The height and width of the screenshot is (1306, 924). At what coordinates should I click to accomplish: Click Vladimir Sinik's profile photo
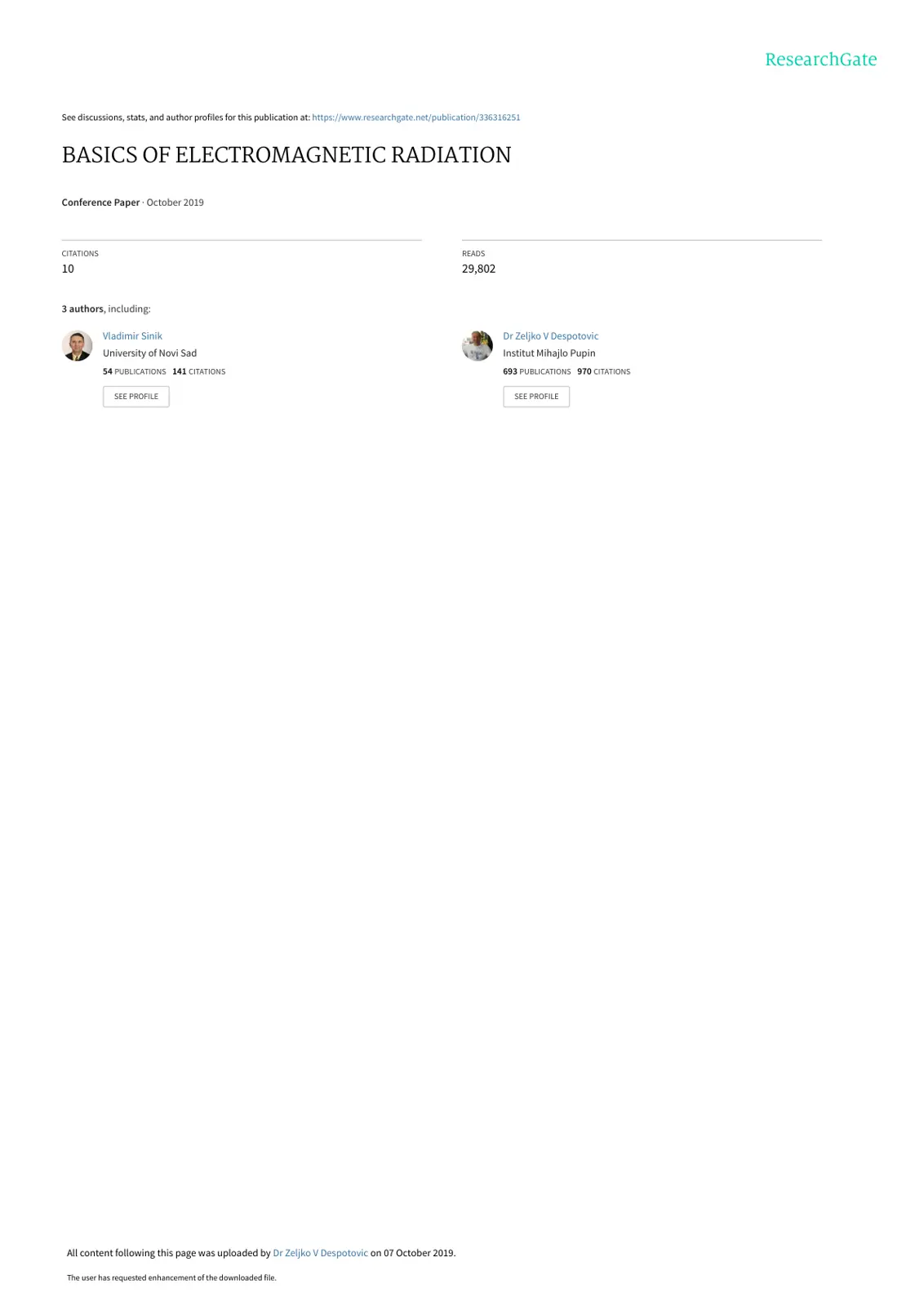(x=77, y=345)
